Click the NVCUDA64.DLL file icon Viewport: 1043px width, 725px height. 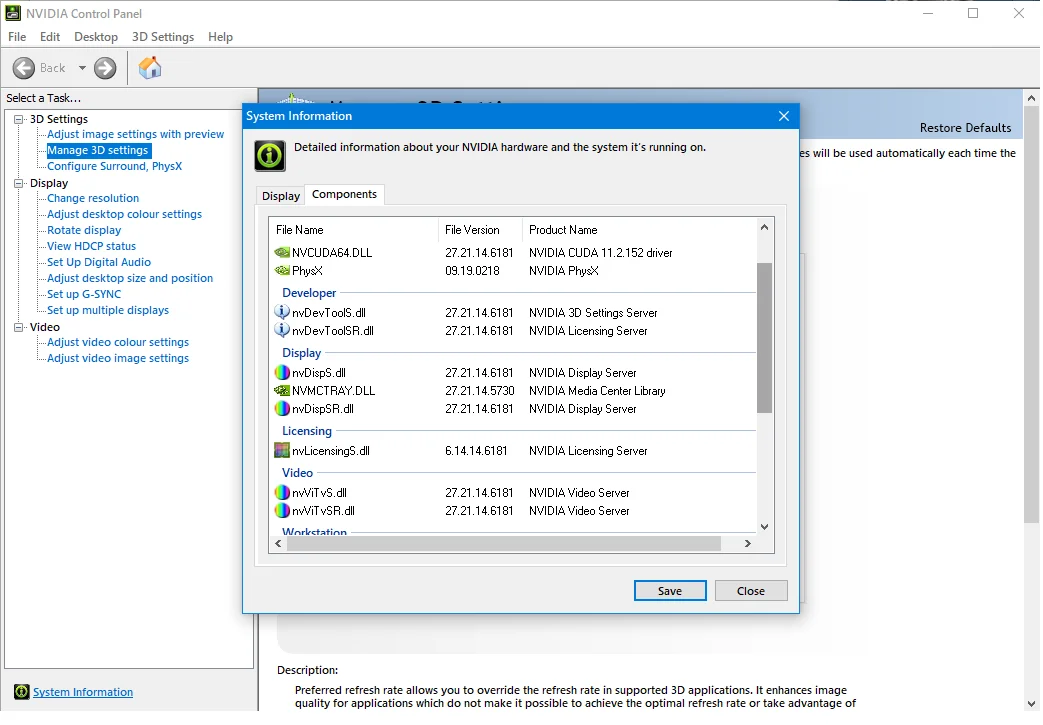(282, 253)
